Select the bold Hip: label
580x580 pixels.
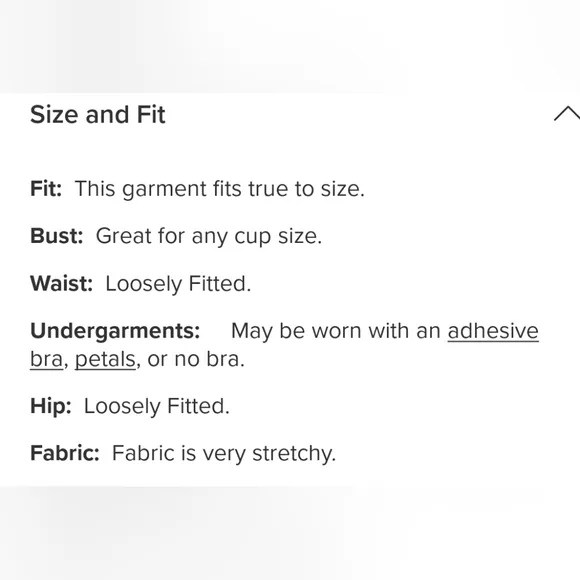51,406
